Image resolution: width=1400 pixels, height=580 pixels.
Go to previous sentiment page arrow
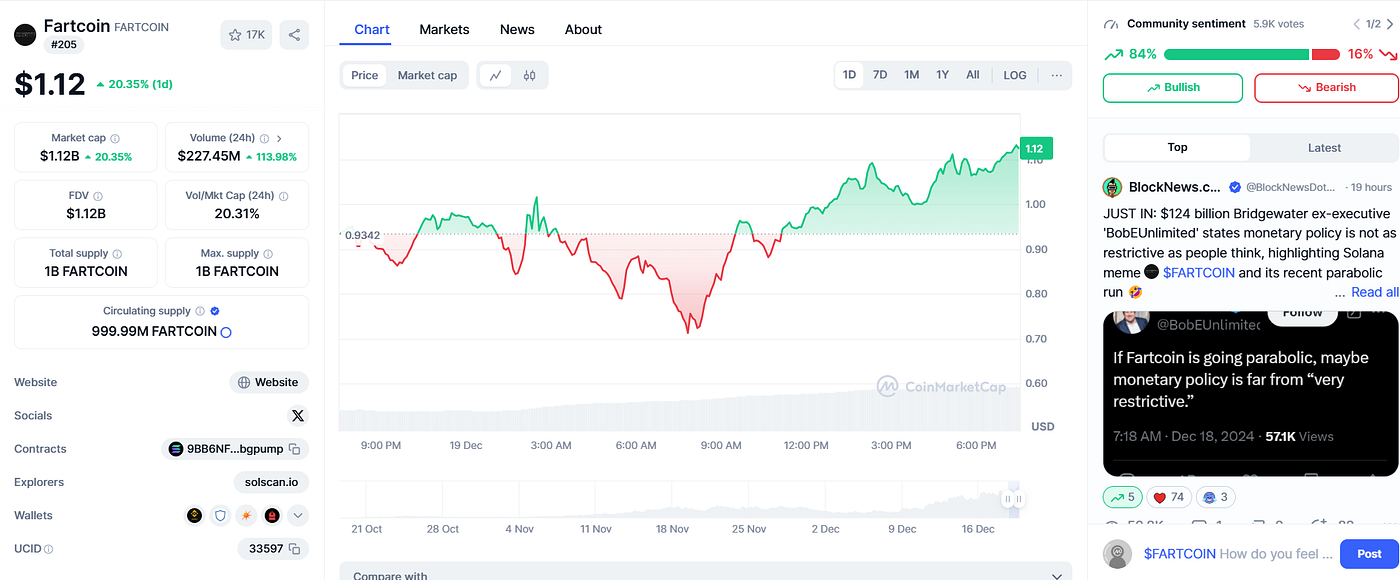[1356, 24]
